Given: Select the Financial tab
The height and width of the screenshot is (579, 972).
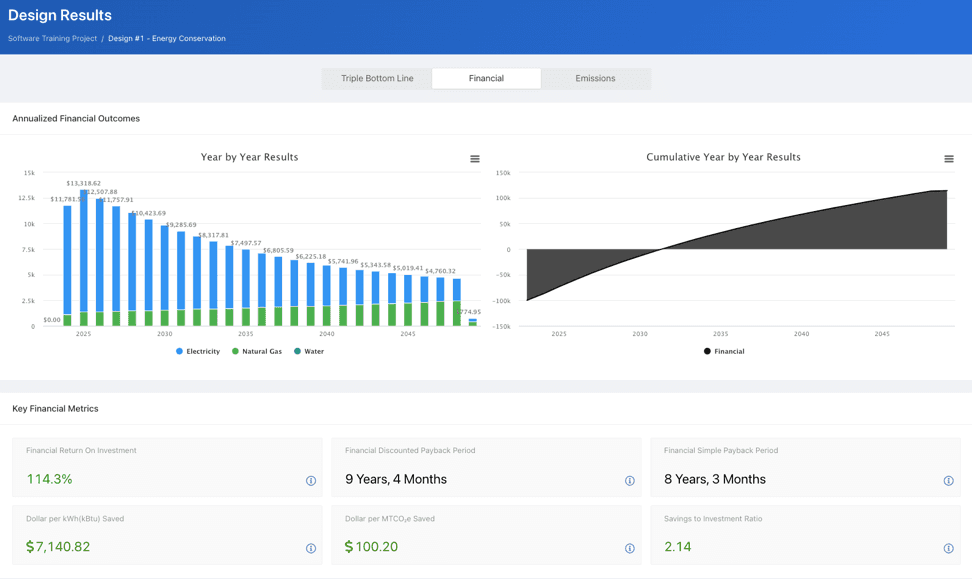Looking at the screenshot, I should 486,78.
